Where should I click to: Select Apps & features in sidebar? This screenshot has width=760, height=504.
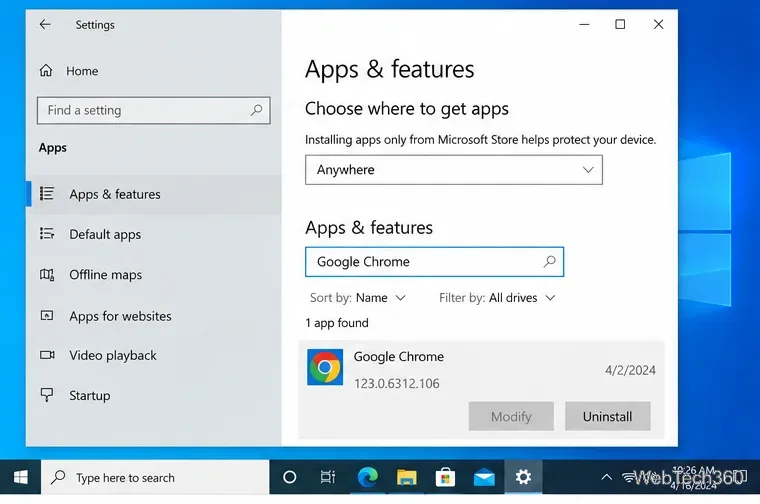154,194
